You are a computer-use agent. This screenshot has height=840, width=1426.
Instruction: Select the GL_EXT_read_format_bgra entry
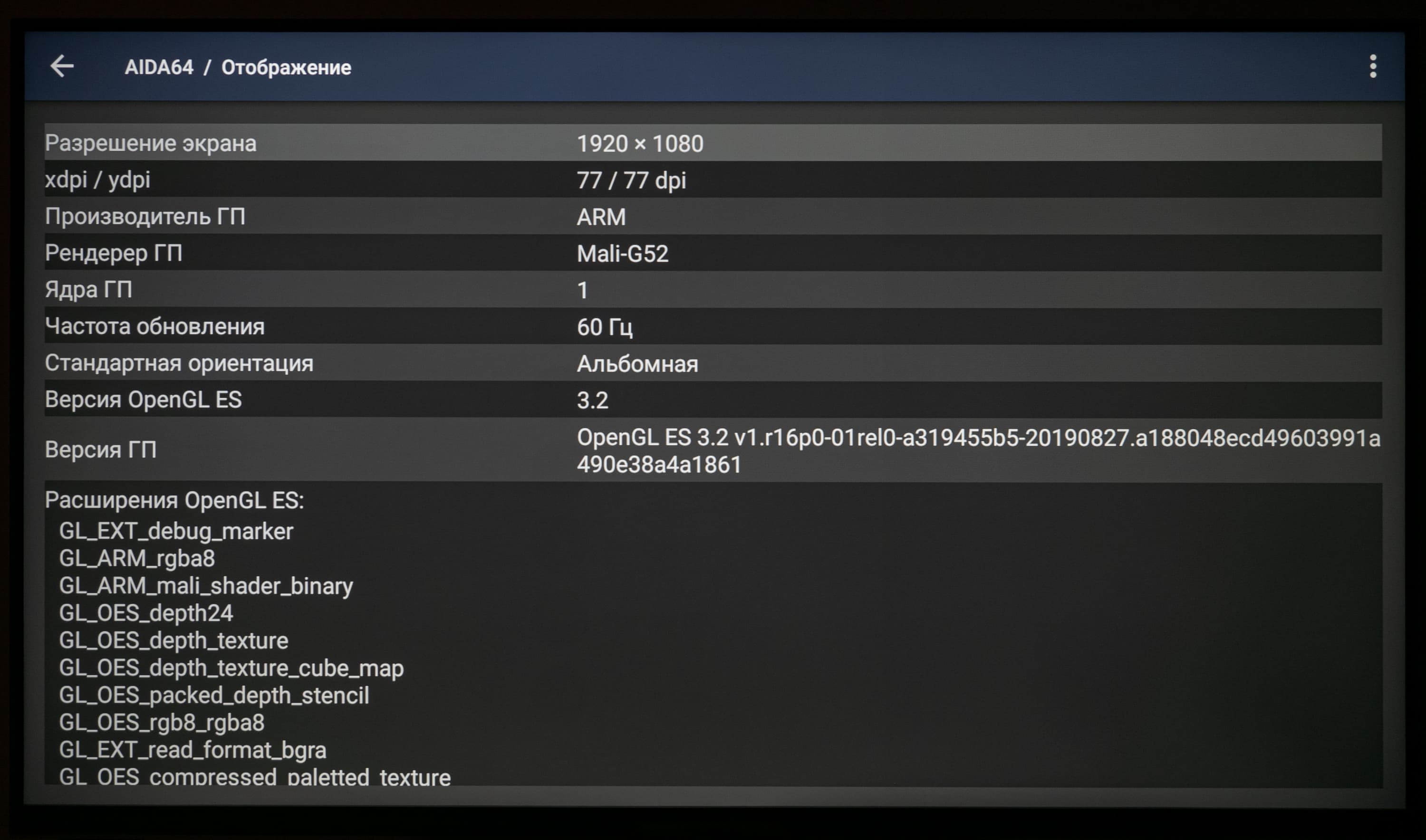click(x=193, y=750)
